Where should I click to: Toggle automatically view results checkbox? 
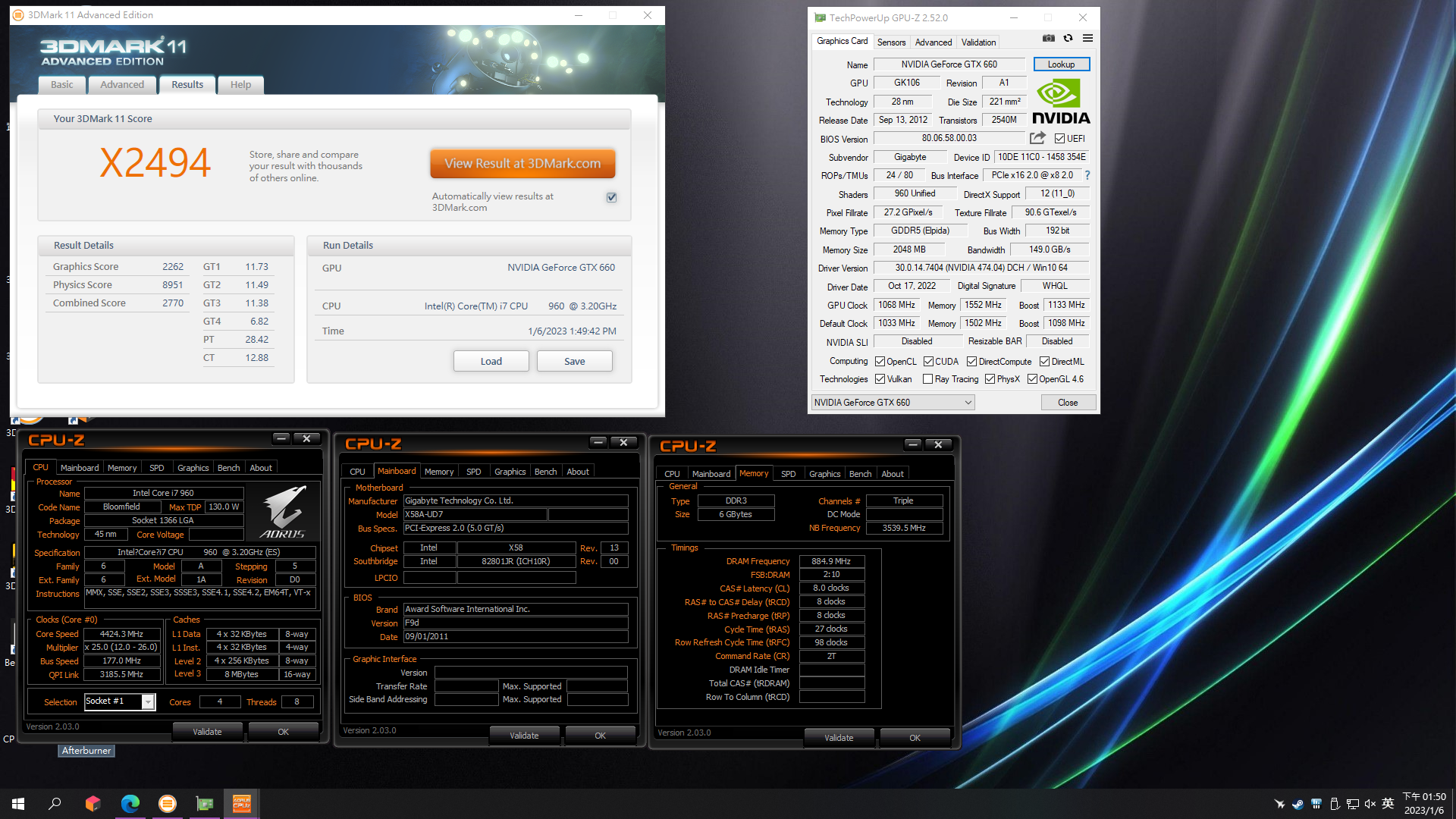click(612, 197)
